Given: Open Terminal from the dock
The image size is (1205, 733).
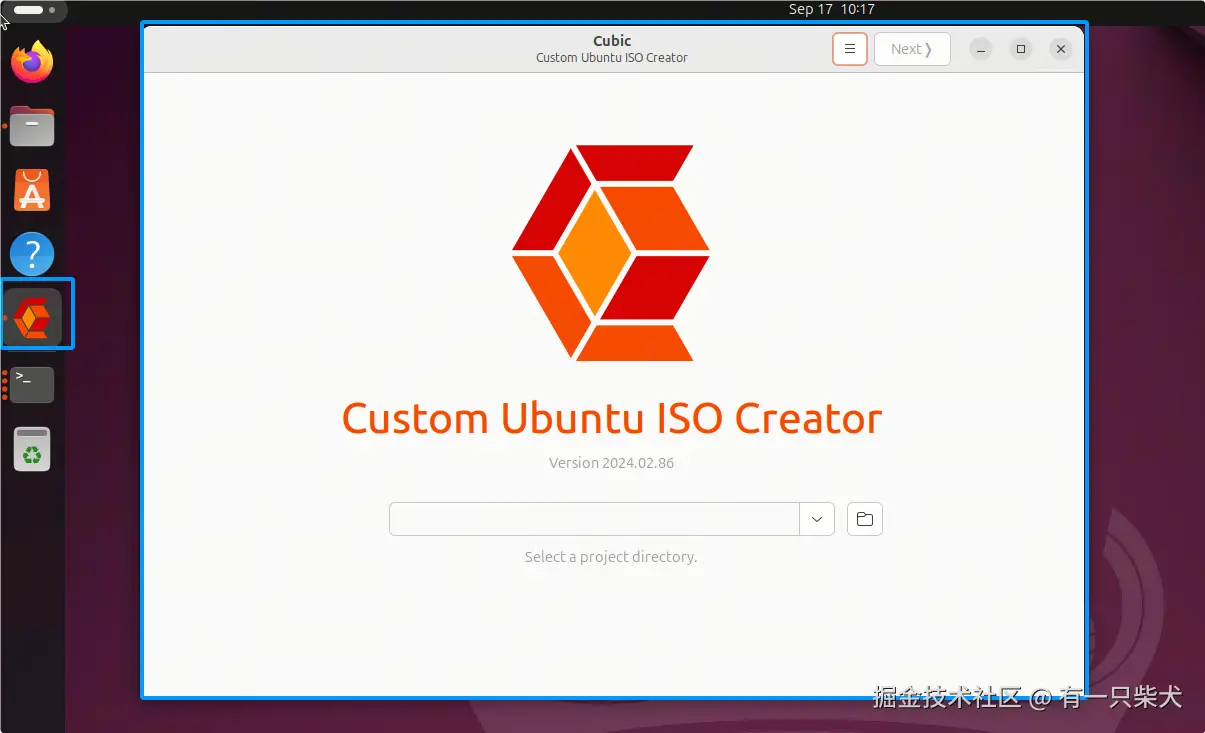Looking at the screenshot, I should pos(32,384).
